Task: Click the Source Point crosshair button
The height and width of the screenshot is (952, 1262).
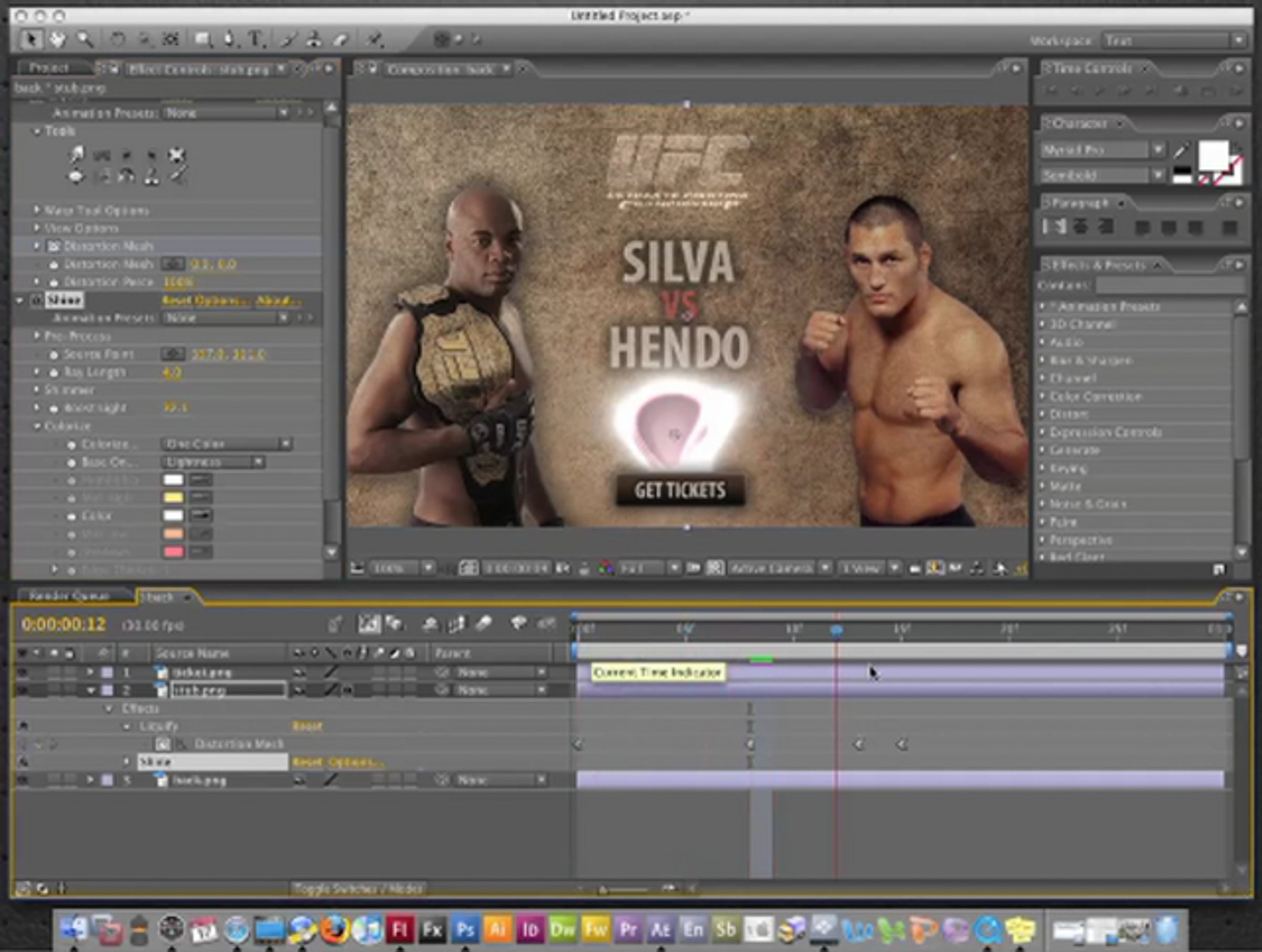Action: (172, 354)
